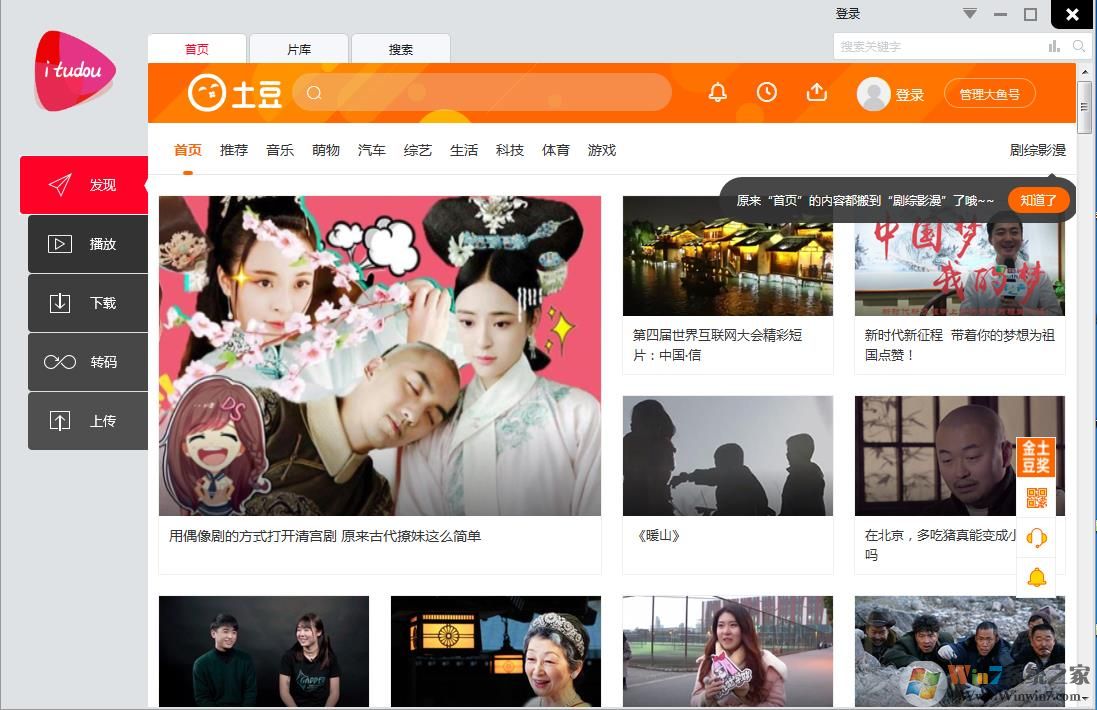Screen dimensions: 1097x710
Task: Switch to the 片库 tab
Action: 298,48
